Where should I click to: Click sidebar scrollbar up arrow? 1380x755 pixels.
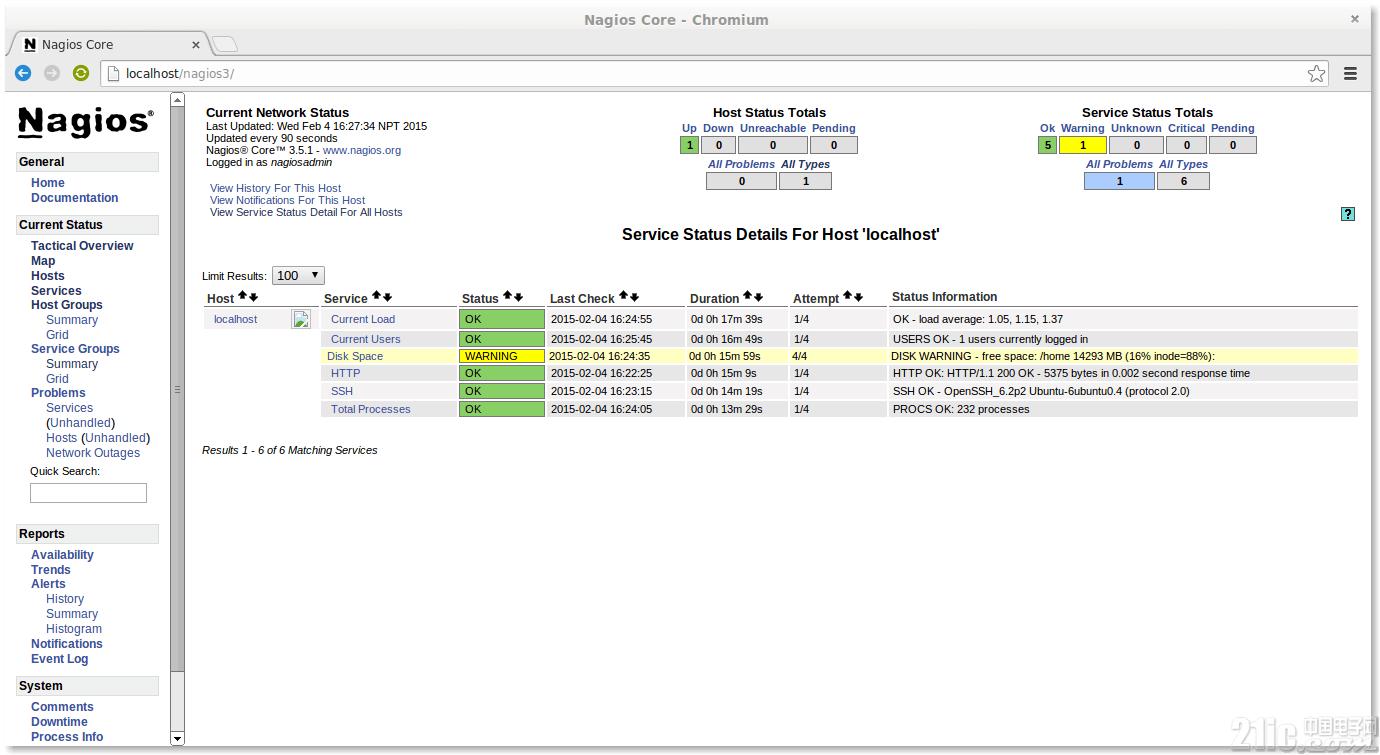[x=178, y=99]
